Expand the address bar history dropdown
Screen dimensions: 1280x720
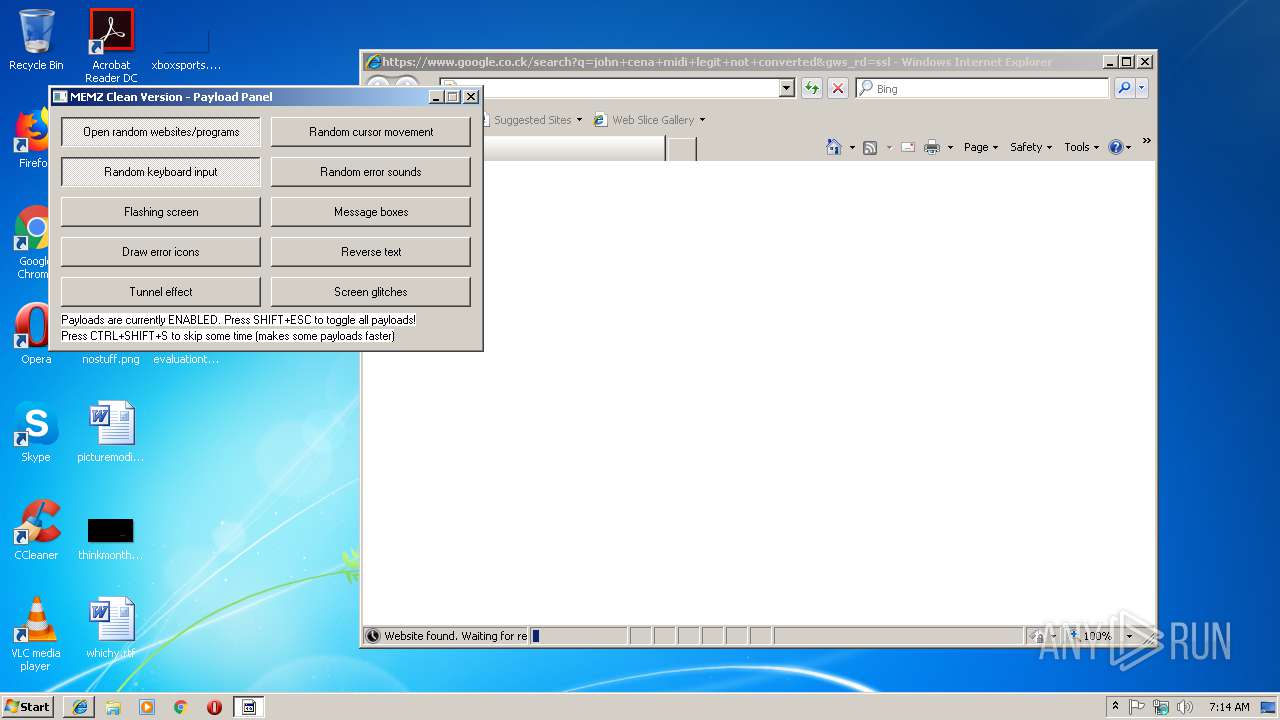click(x=787, y=88)
